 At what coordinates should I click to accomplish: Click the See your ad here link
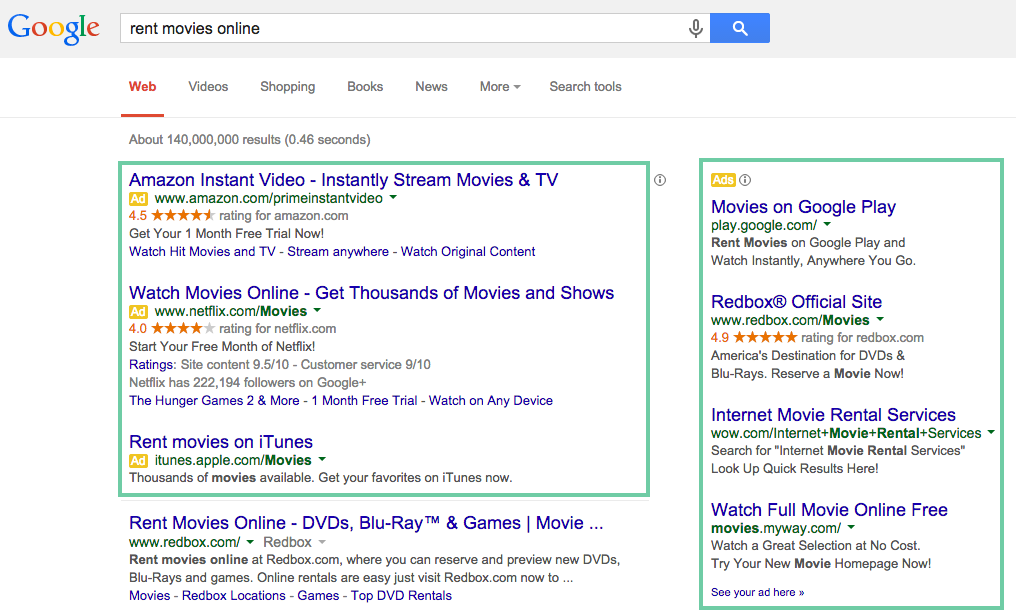click(757, 592)
